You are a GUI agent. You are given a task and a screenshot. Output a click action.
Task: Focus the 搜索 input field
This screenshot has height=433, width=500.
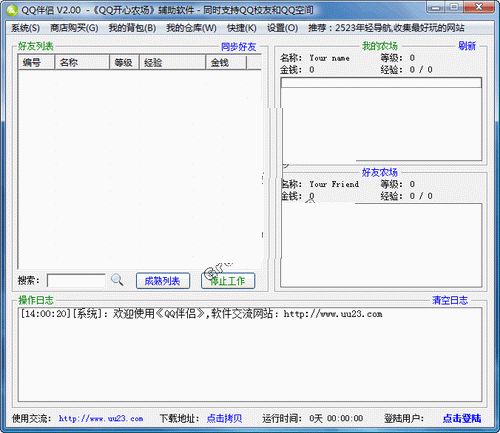coord(76,280)
